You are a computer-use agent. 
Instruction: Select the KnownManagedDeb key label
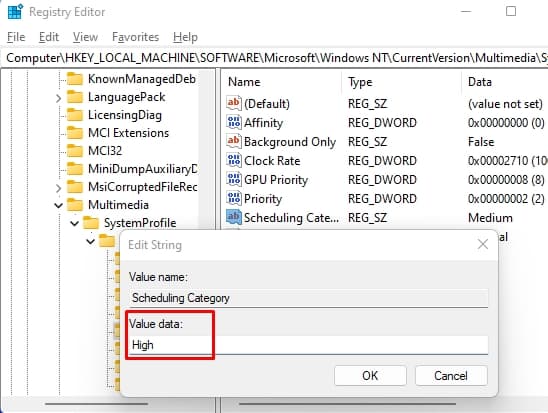coord(142,79)
